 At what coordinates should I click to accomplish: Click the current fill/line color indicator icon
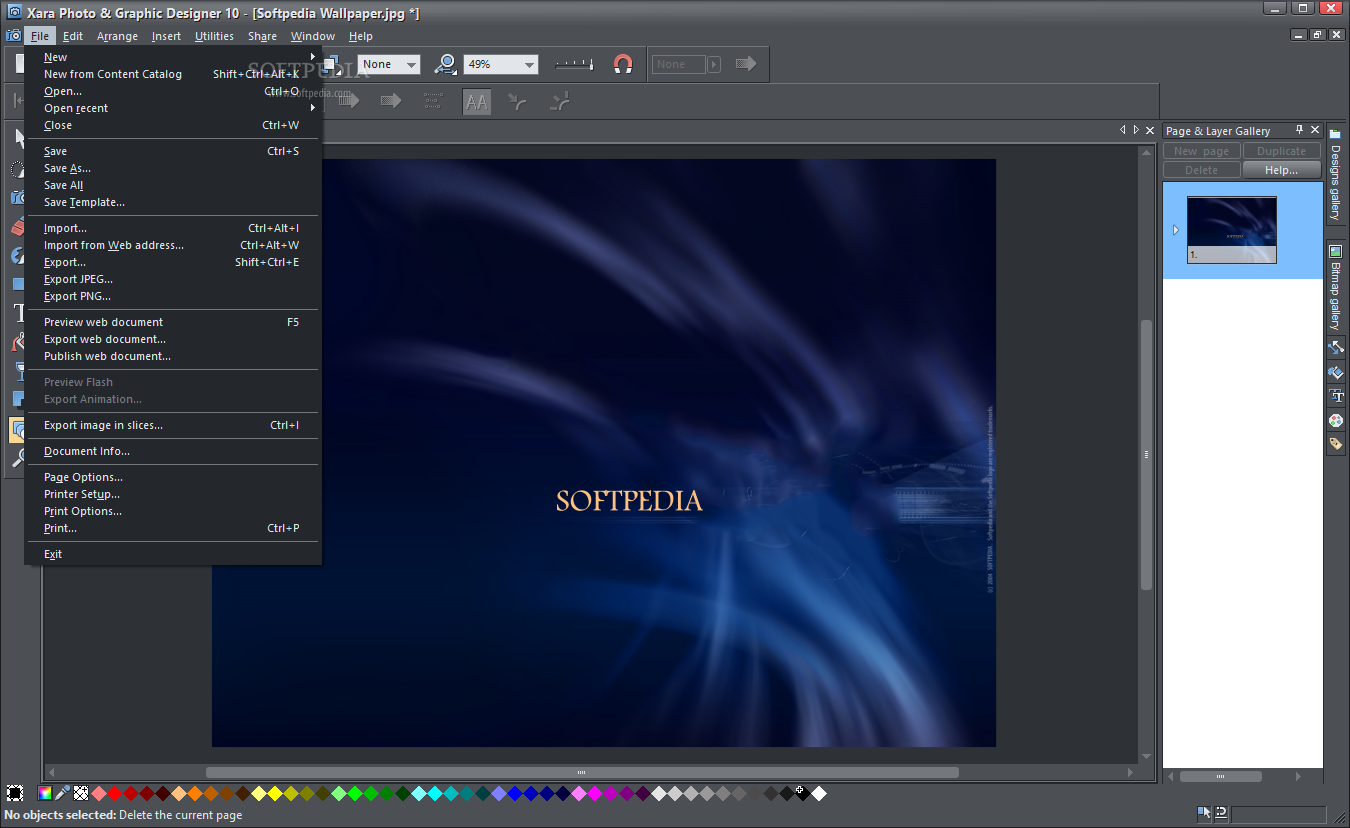[x=15, y=793]
